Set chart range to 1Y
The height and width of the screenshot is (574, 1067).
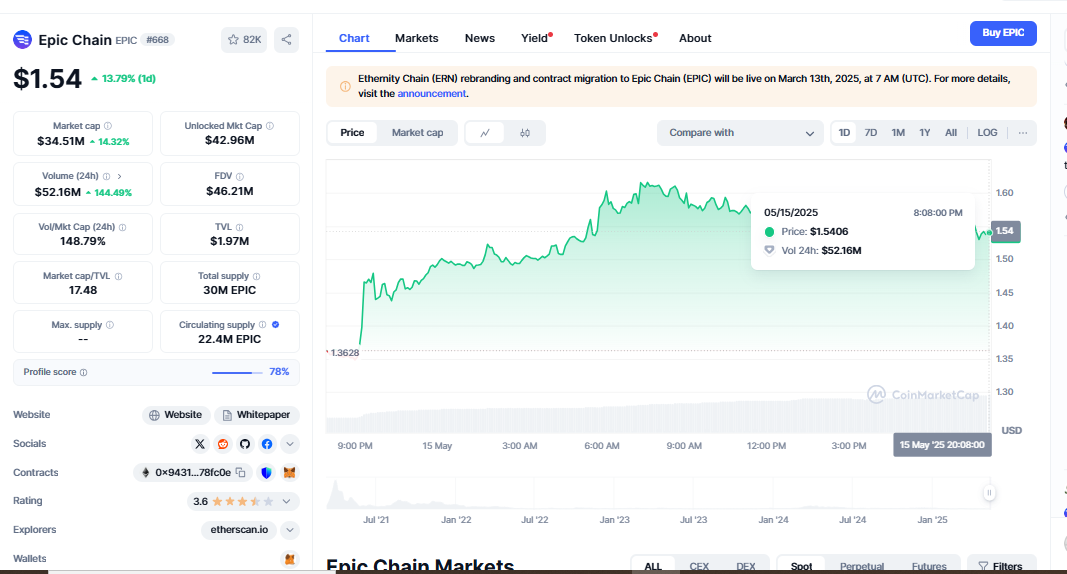pos(925,133)
